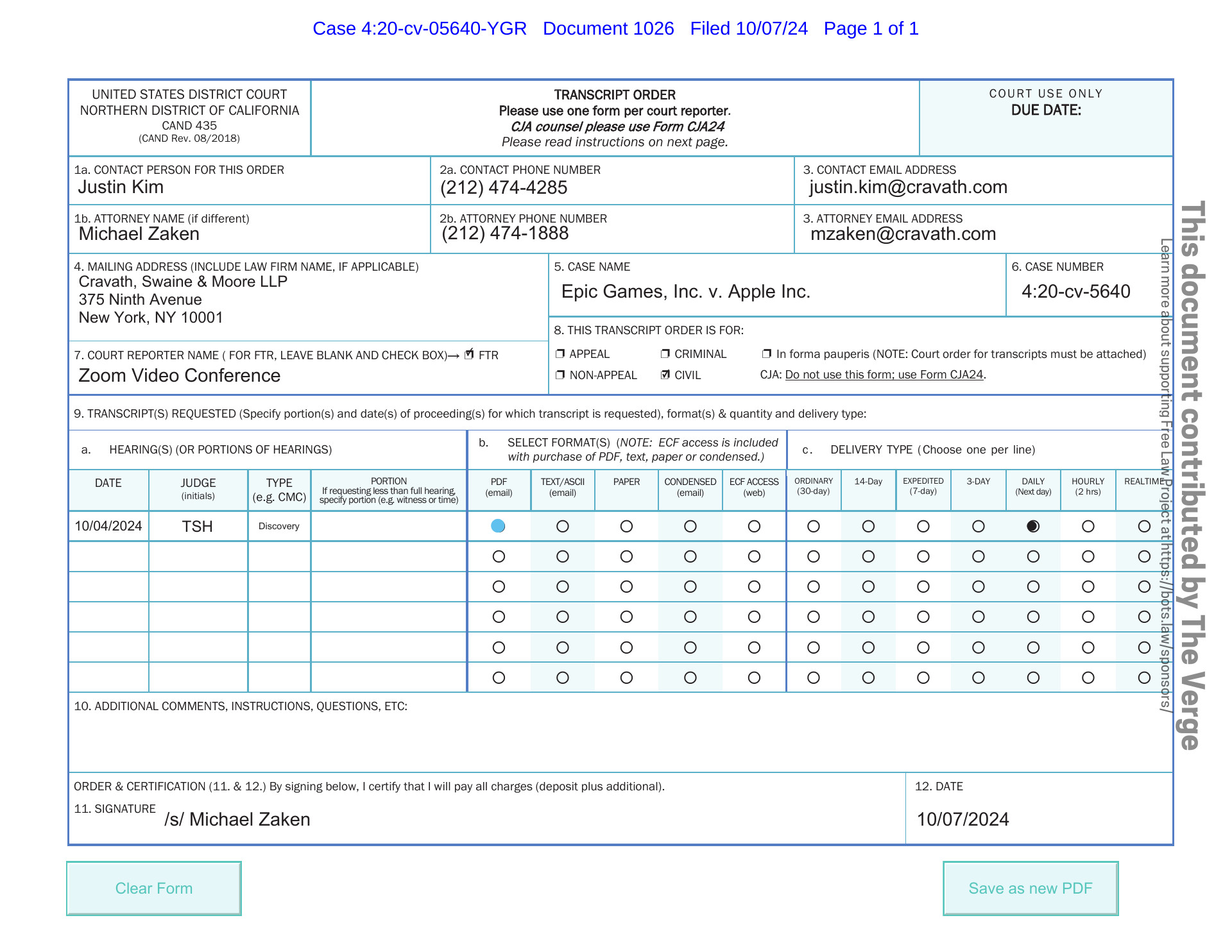The height and width of the screenshot is (952, 1232).
Task: Click header text 'Case 4:20-cv-05640-YGR'
Action: (420, 28)
